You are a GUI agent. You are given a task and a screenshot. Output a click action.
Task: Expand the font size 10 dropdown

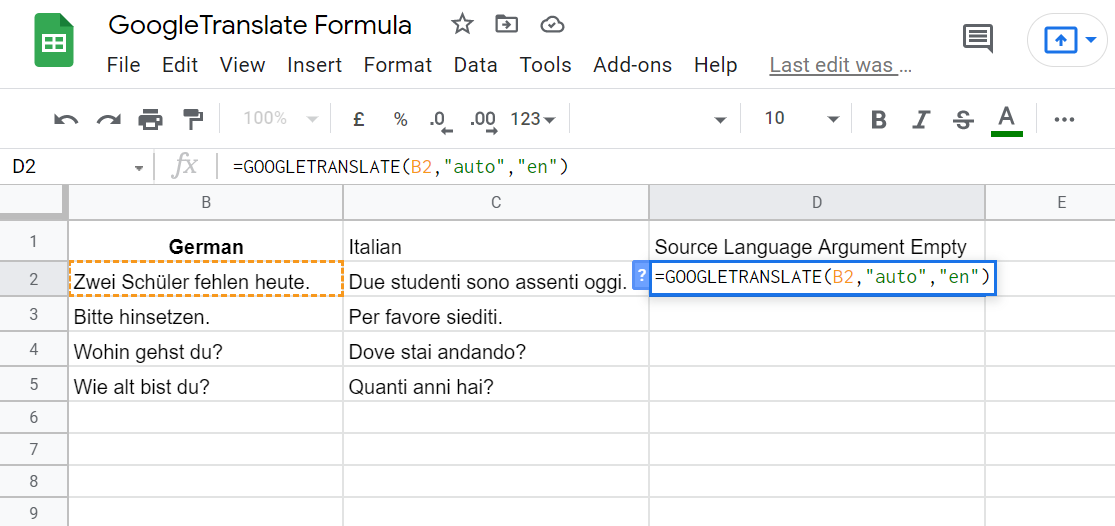[x=801, y=119]
